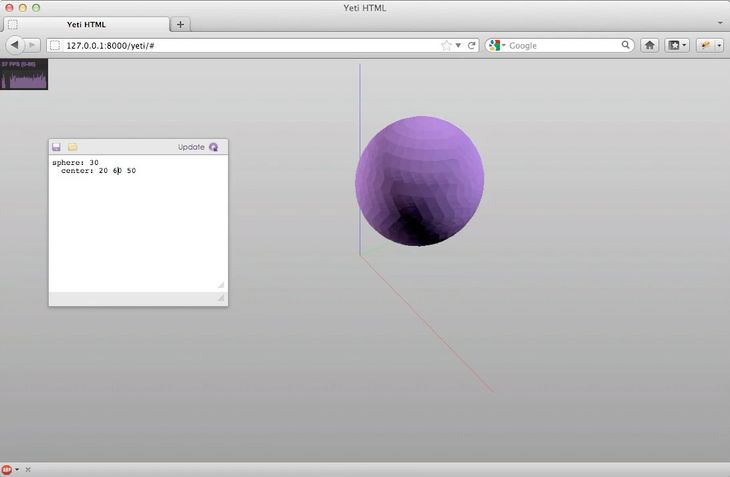The height and width of the screenshot is (477, 730).
Task: Close the add-on bar with X button
Action: point(28,469)
